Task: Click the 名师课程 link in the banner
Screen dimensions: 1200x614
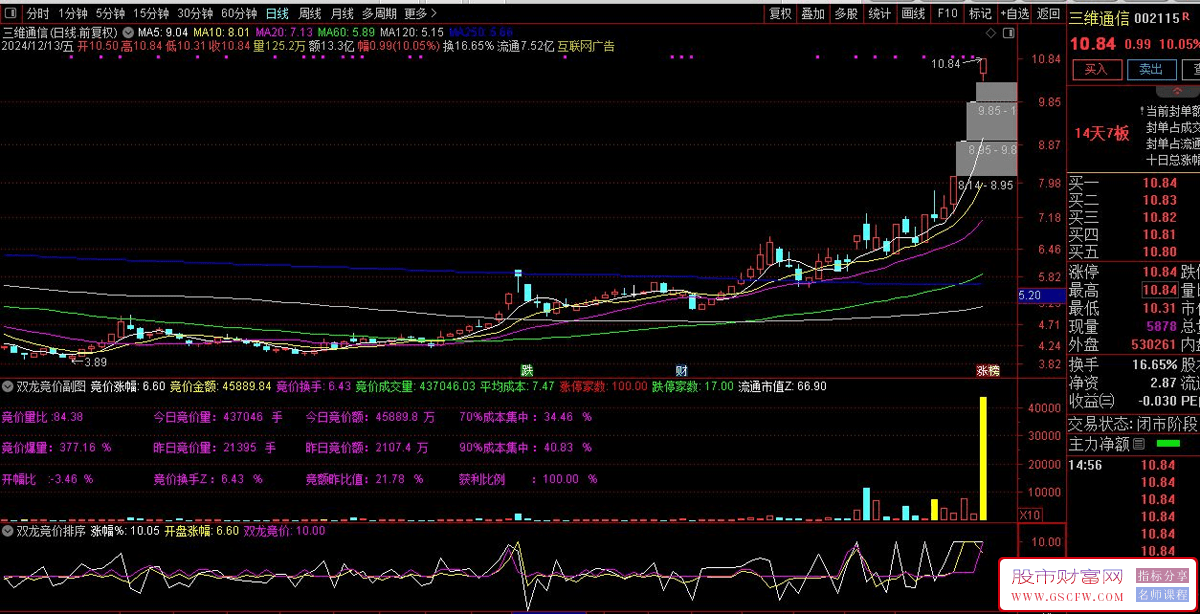Action: [x=1163, y=595]
